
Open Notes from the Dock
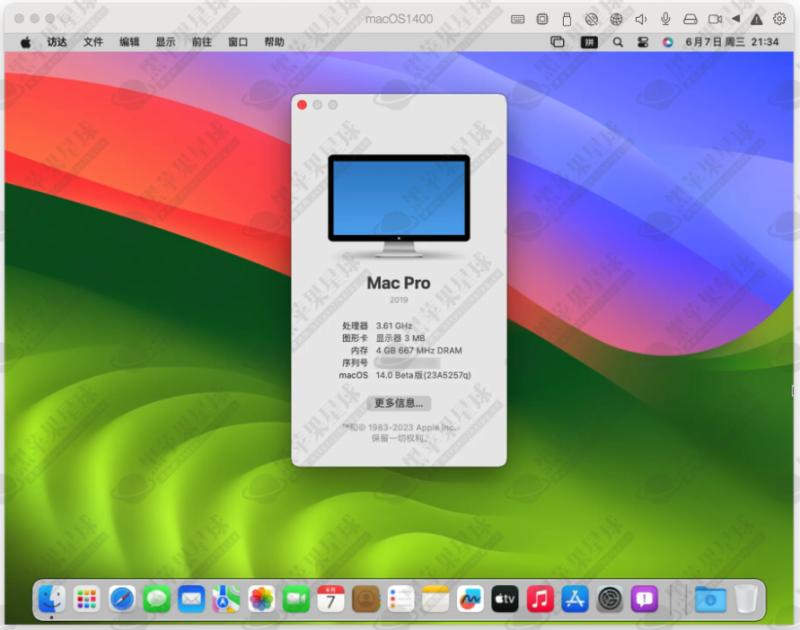pyautogui.click(x=435, y=599)
